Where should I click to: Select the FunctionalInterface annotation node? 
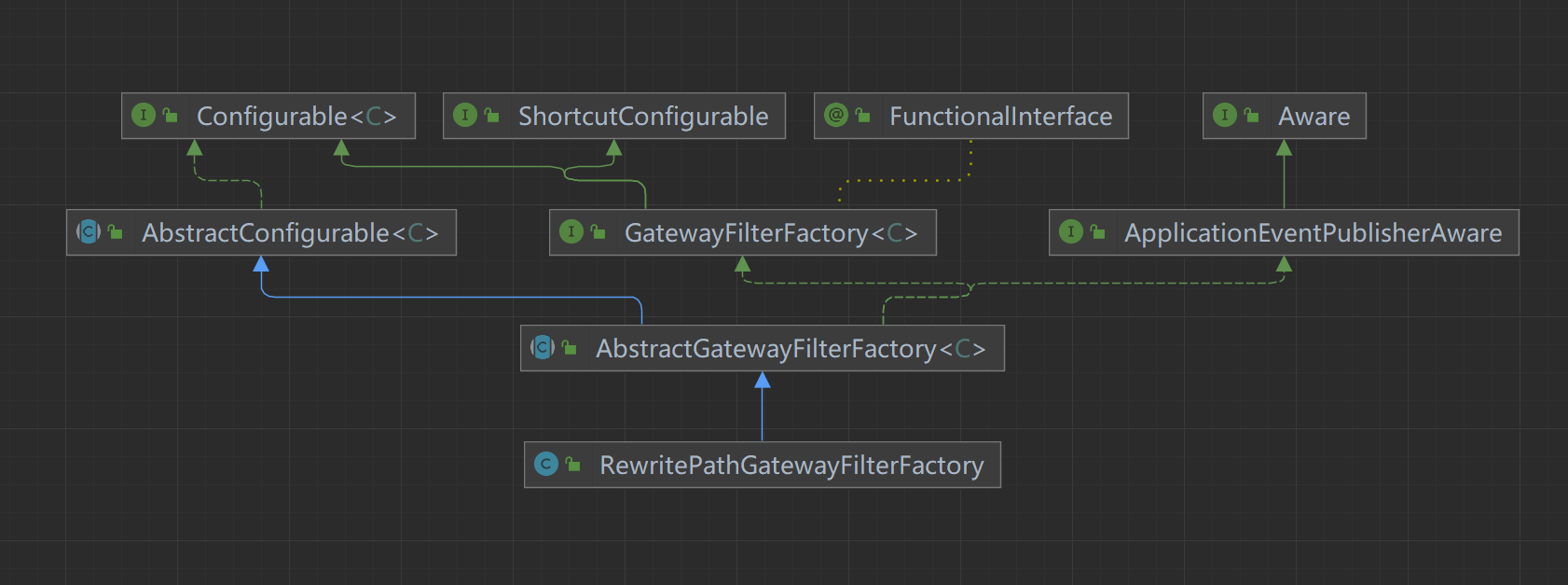click(971, 116)
